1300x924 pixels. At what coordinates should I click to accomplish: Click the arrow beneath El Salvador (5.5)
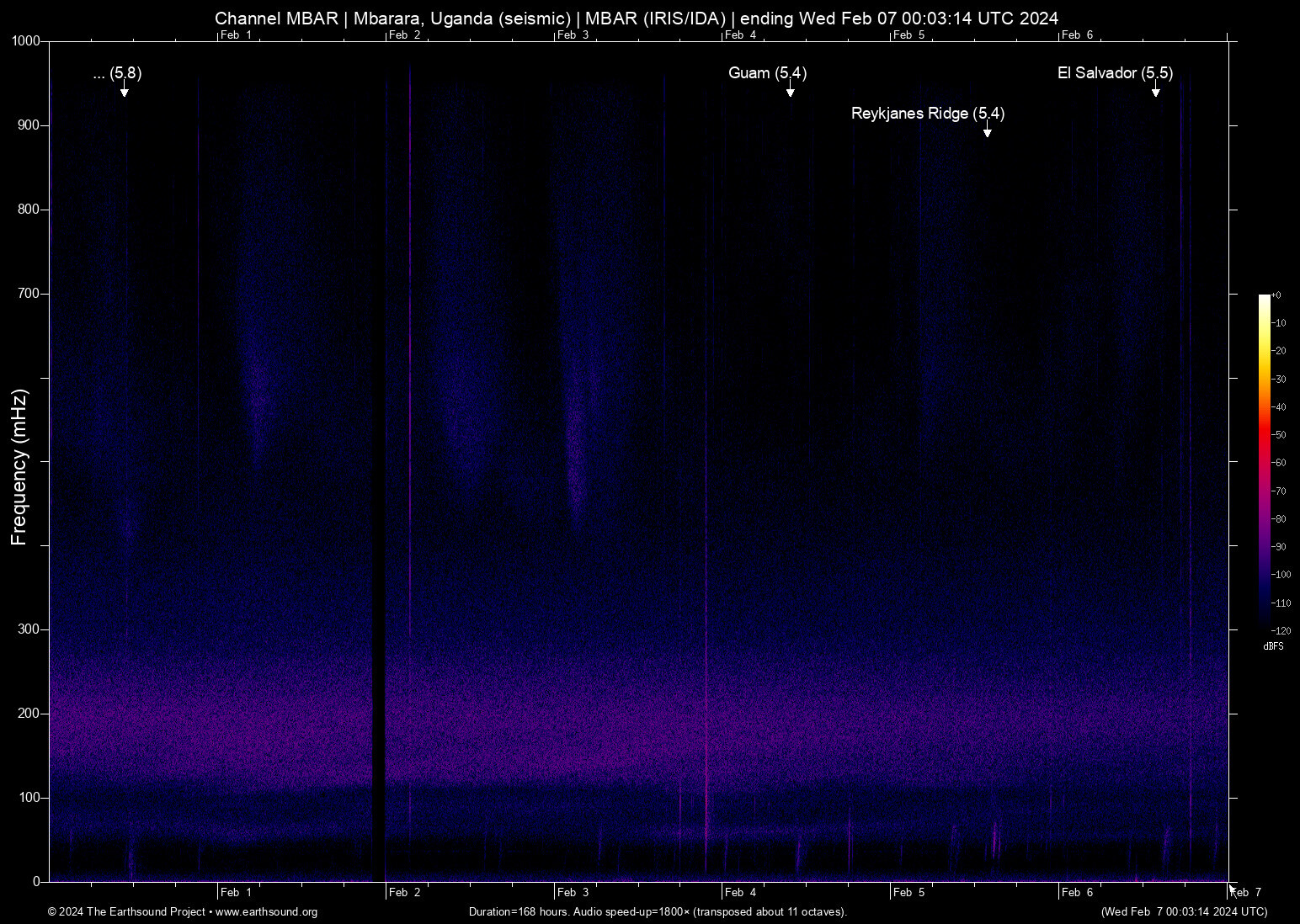point(1155,90)
